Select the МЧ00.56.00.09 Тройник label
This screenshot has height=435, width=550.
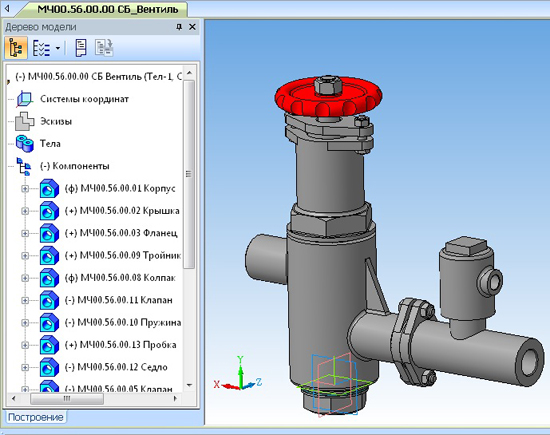pyautogui.click(x=123, y=255)
